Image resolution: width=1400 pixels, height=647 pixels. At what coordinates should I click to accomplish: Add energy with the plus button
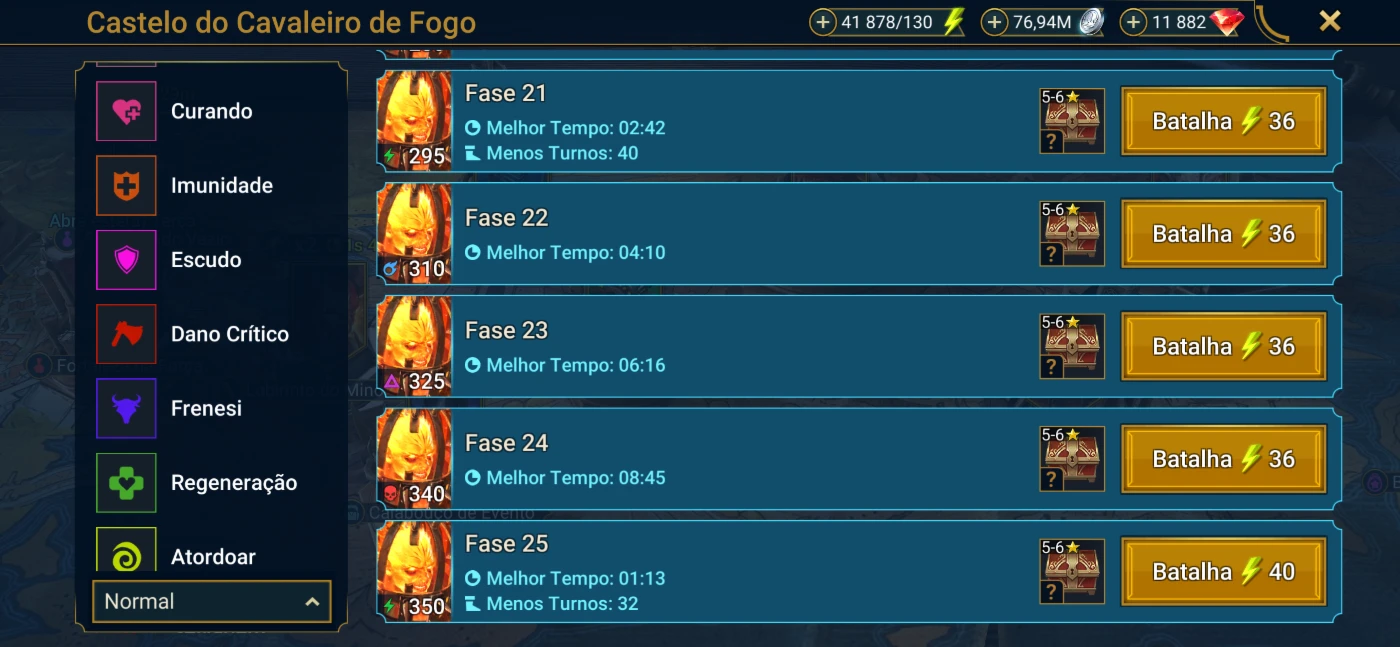pyautogui.click(x=823, y=22)
